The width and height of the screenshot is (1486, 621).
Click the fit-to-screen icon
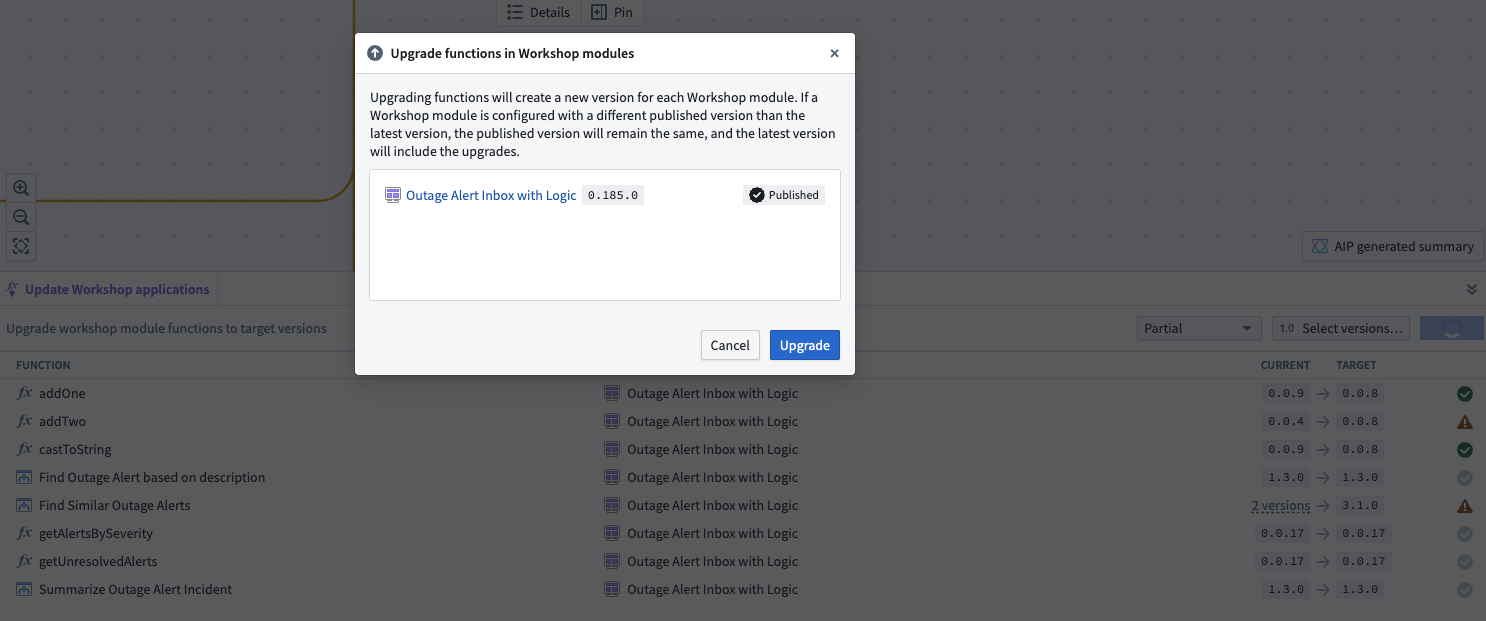20,246
